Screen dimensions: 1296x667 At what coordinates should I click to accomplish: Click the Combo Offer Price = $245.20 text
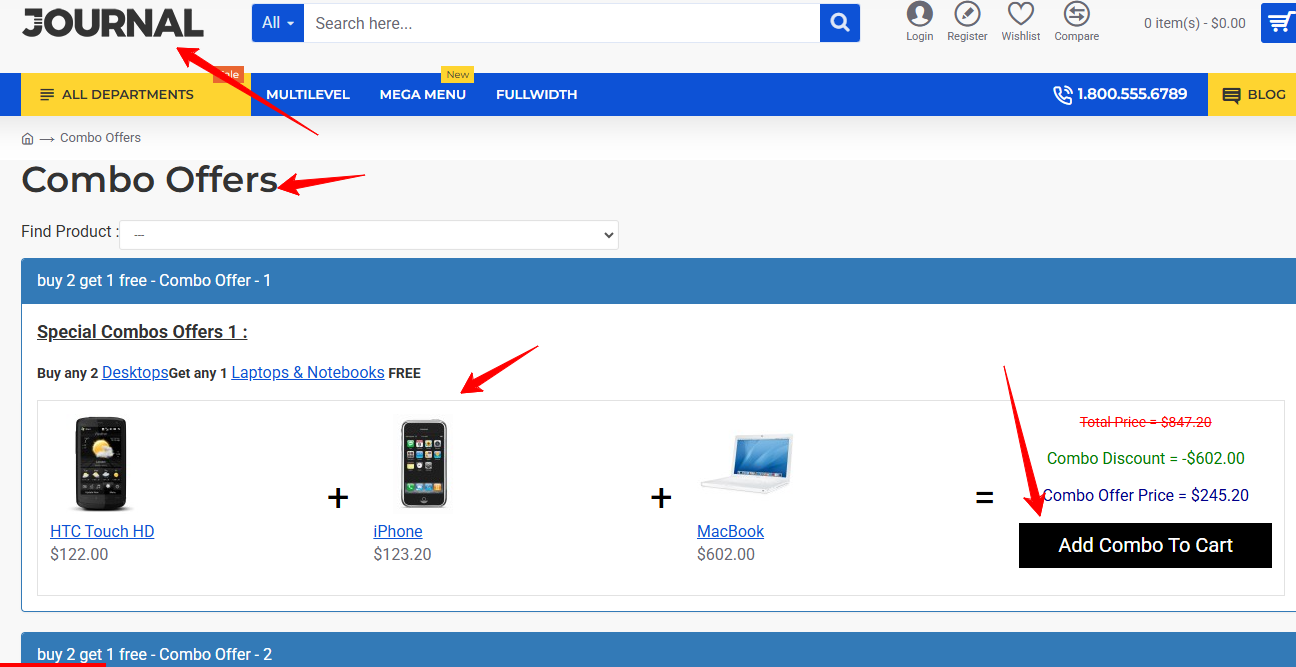[x=1146, y=495]
